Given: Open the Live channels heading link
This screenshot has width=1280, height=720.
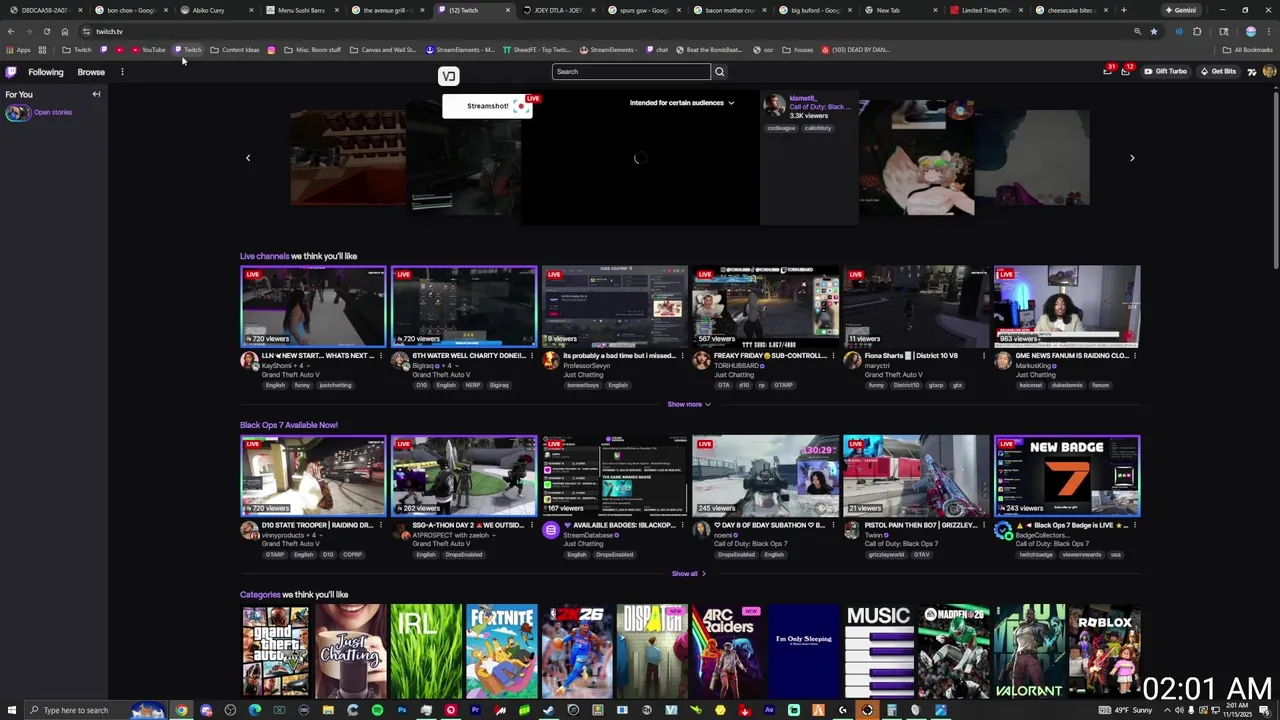Looking at the screenshot, I should 264,256.
